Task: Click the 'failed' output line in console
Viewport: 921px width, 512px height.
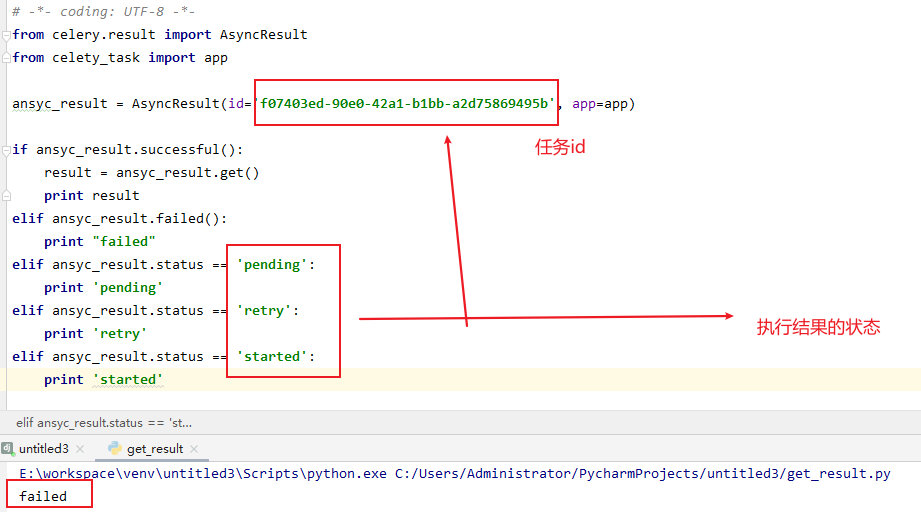Action: [x=43, y=497]
